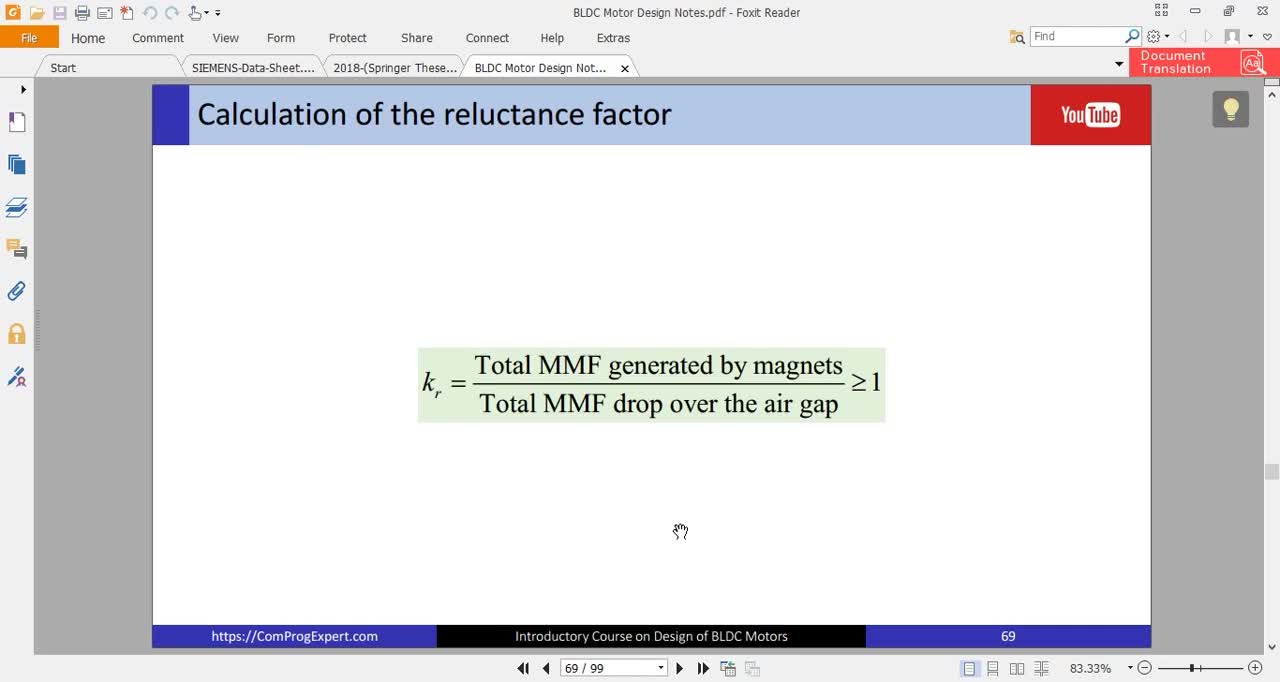Click the advanced folder search icon
This screenshot has height=682, width=1280.
(x=1017, y=37)
